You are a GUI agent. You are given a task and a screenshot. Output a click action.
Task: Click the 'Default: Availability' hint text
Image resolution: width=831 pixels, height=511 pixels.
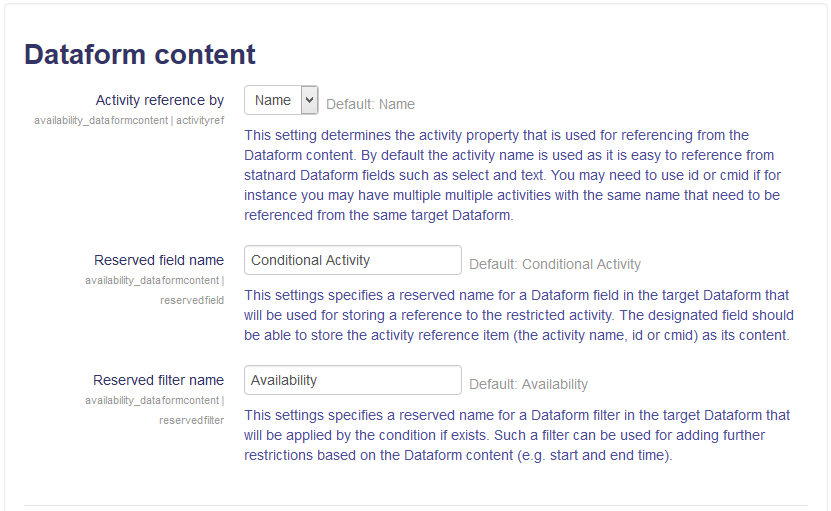(x=528, y=384)
